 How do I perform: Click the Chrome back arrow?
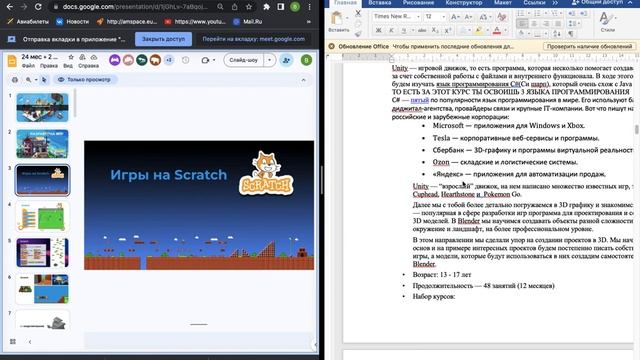[9, 7]
